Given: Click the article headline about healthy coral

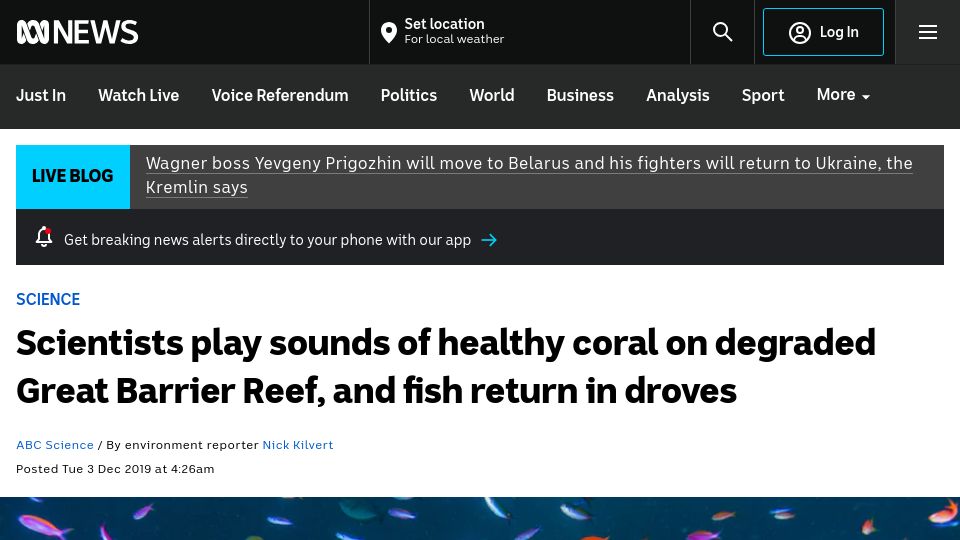Looking at the screenshot, I should pyautogui.click(x=446, y=367).
